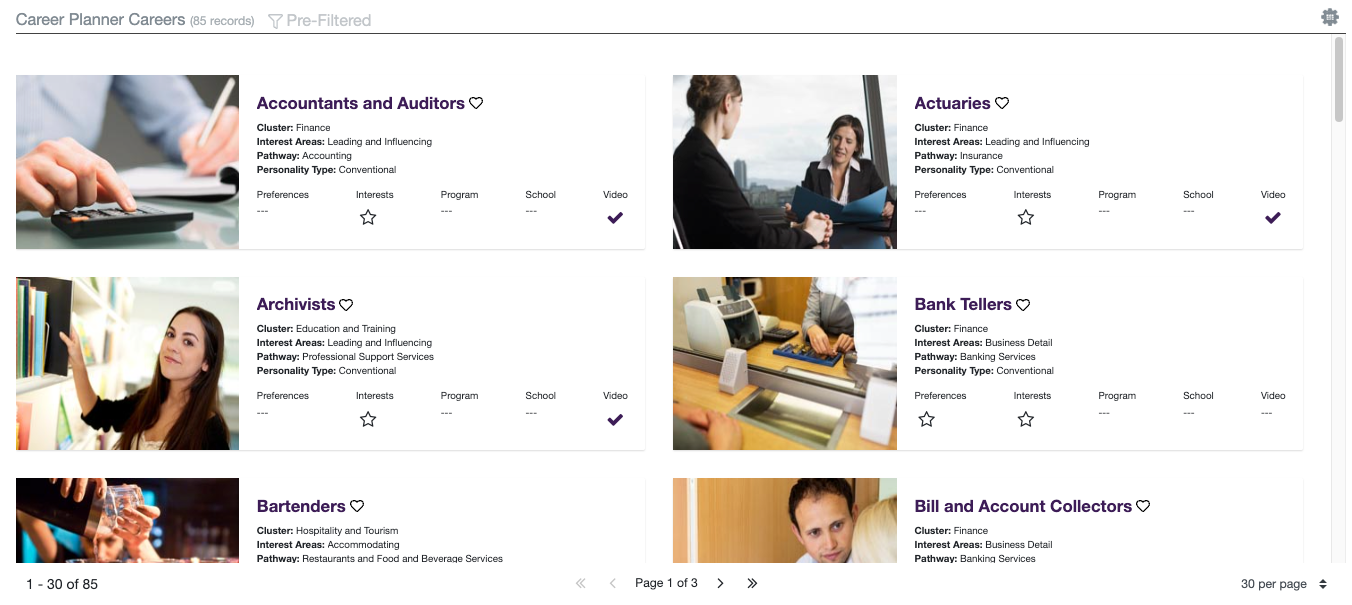Viewport: 1352px width, 605px height.
Task: Click the Career Planner Careers heading
Action: (x=101, y=20)
